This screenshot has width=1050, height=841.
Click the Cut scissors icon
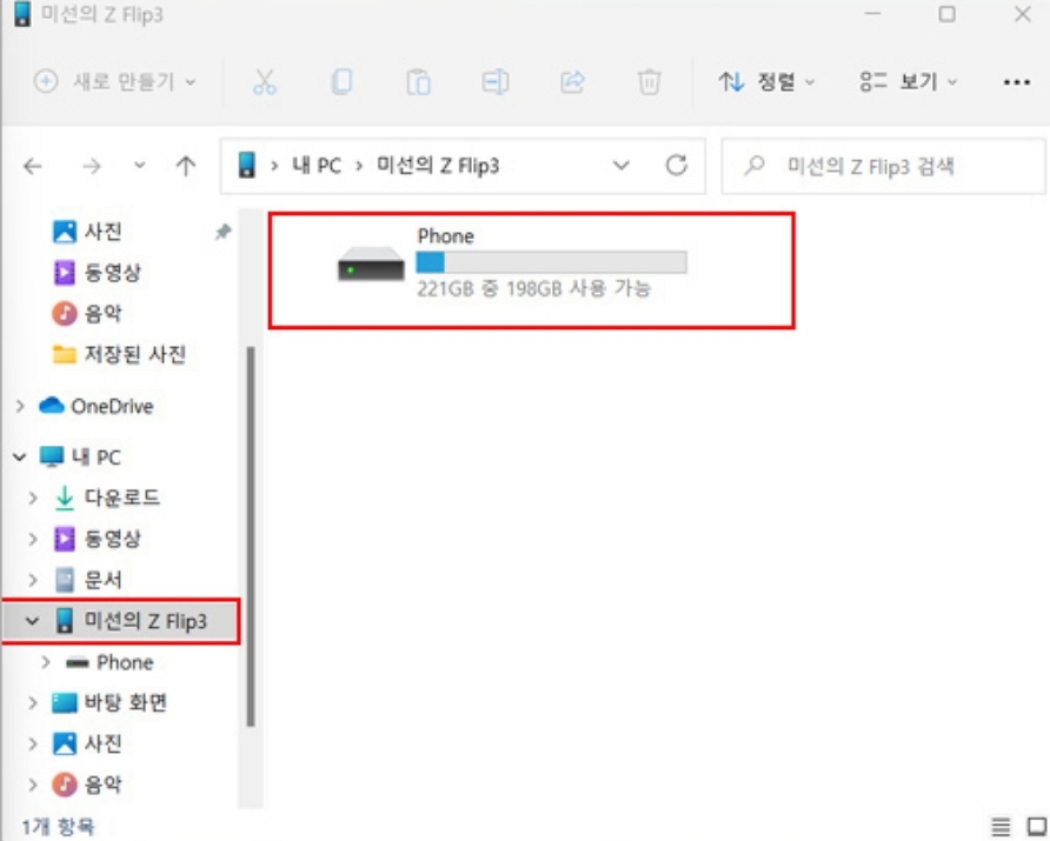265,82
